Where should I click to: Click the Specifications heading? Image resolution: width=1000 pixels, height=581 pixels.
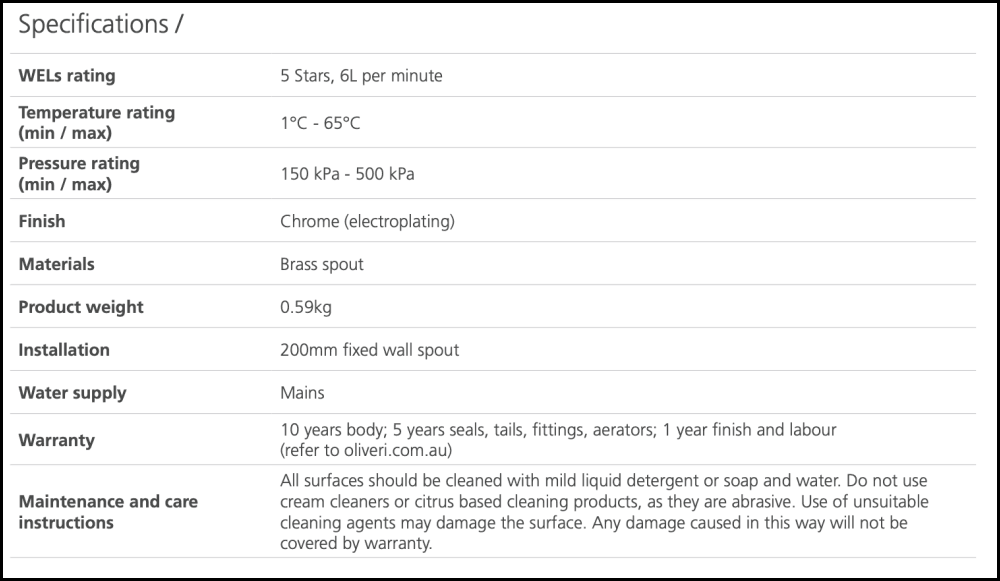click(x=100, y=25)
